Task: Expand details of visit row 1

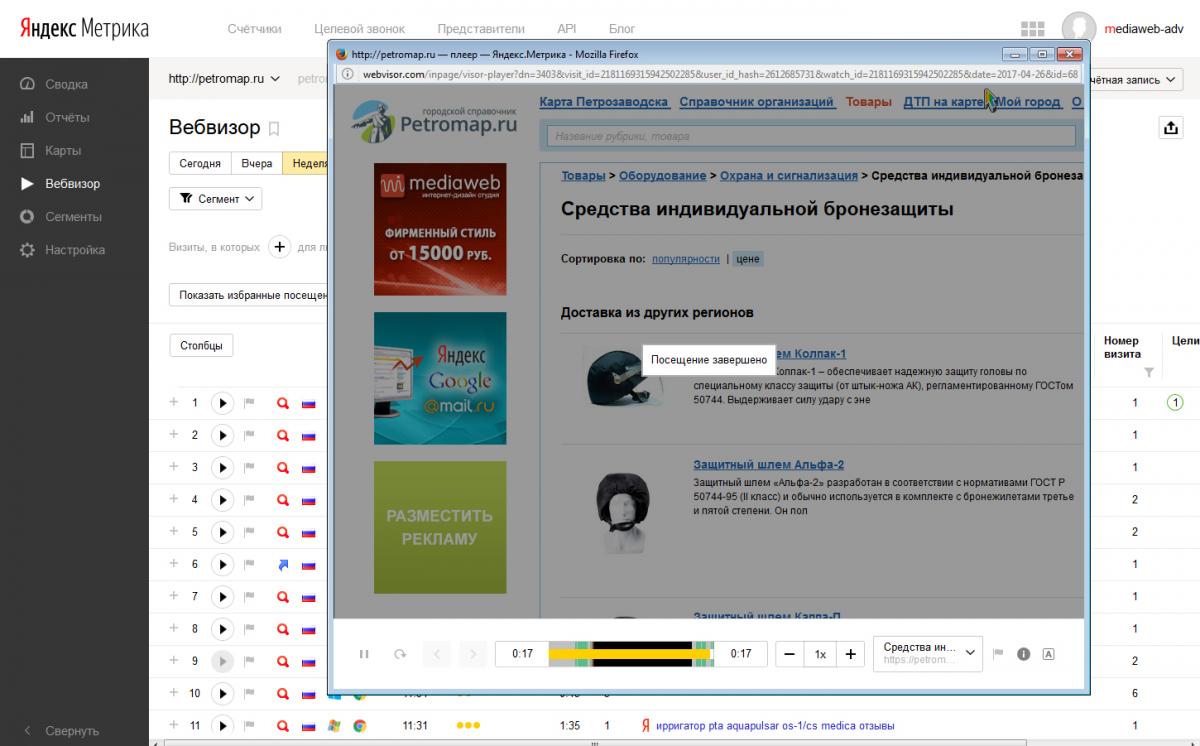Action: point(173,402)
